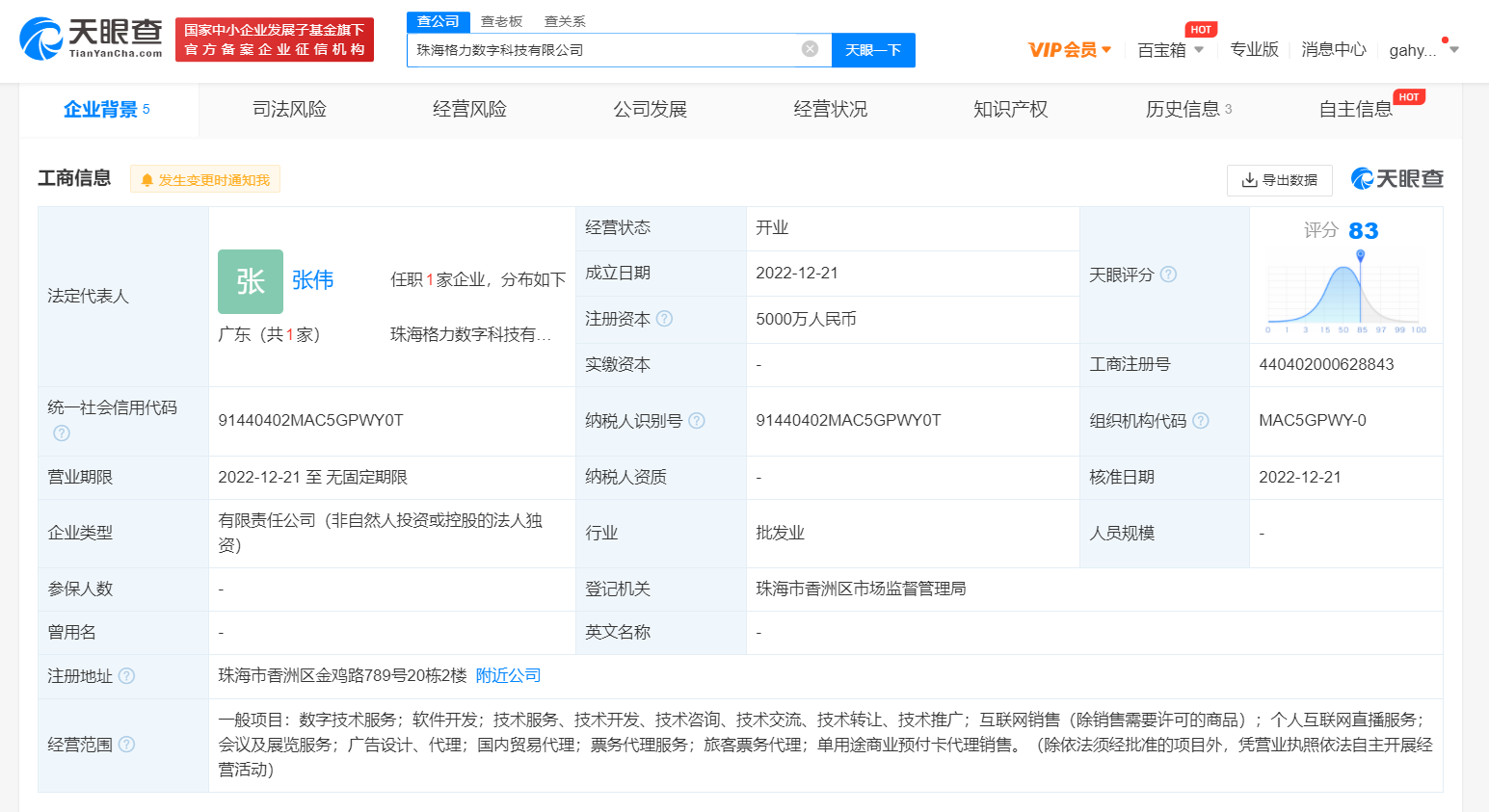Click the 营业期限 value 2022-12-21 至 无固定期限
Image resolution: width=1489 pixels, height=812 pixels.
[x=312, y=478]
